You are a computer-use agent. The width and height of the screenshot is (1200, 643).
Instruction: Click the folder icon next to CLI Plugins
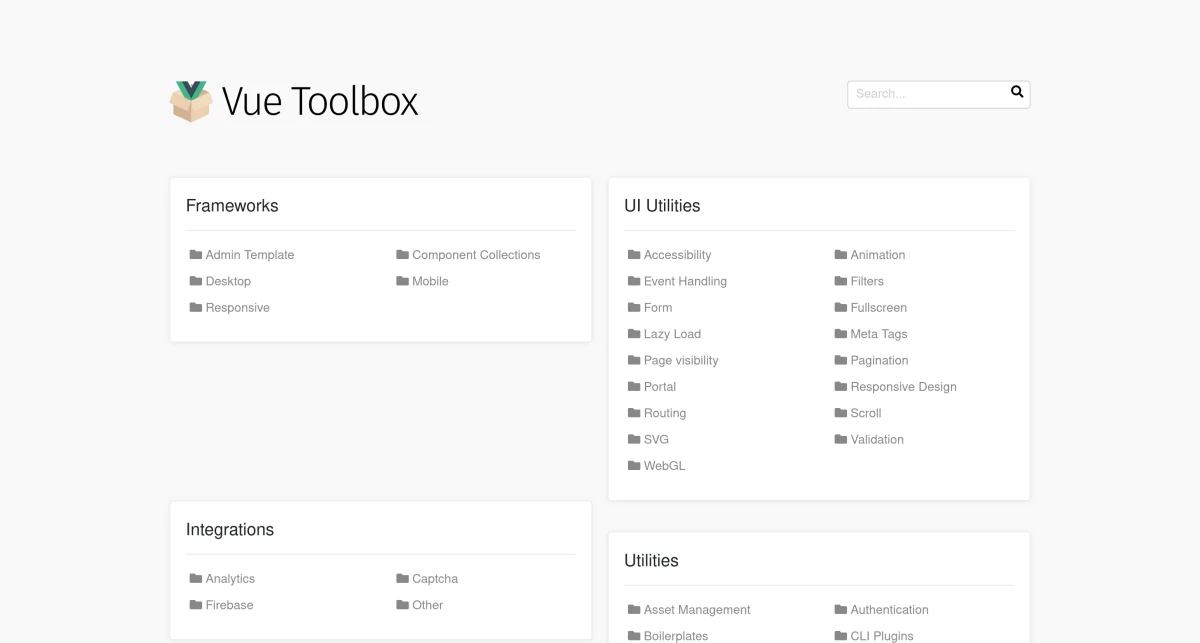840,635
